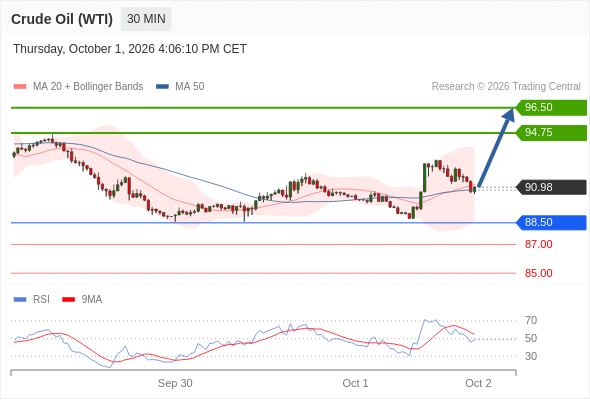Viewport: 590px width, 400px height.
Task: Click the 87.00 red support label
Action: tap(538, 244)
